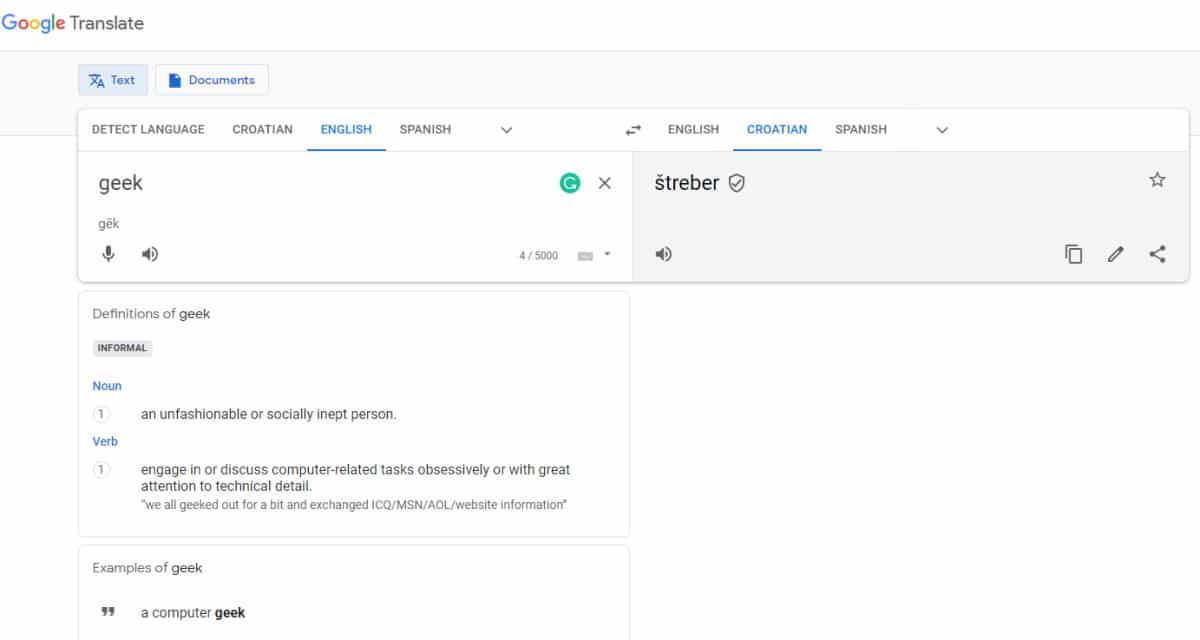Select Croatian as source language

click(262, 129)
